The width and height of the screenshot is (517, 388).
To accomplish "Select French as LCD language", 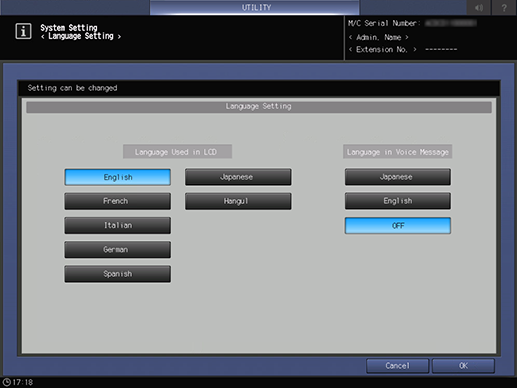I will tap(118, 201).
